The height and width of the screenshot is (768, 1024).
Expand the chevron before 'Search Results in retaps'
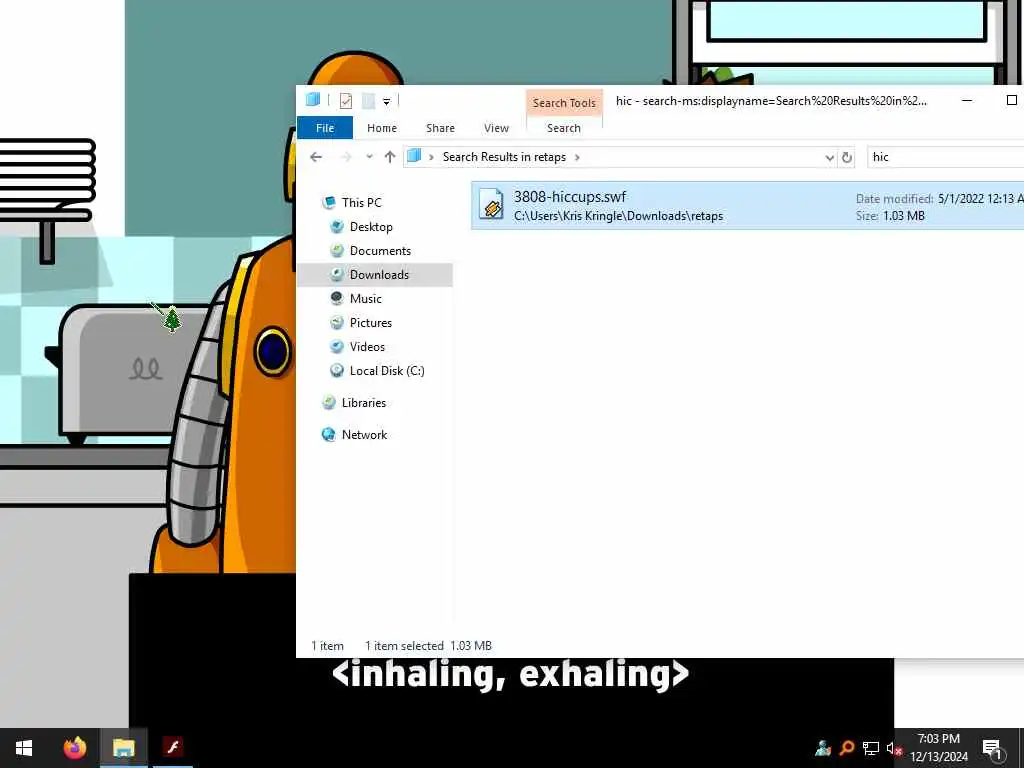click(431, 157)
